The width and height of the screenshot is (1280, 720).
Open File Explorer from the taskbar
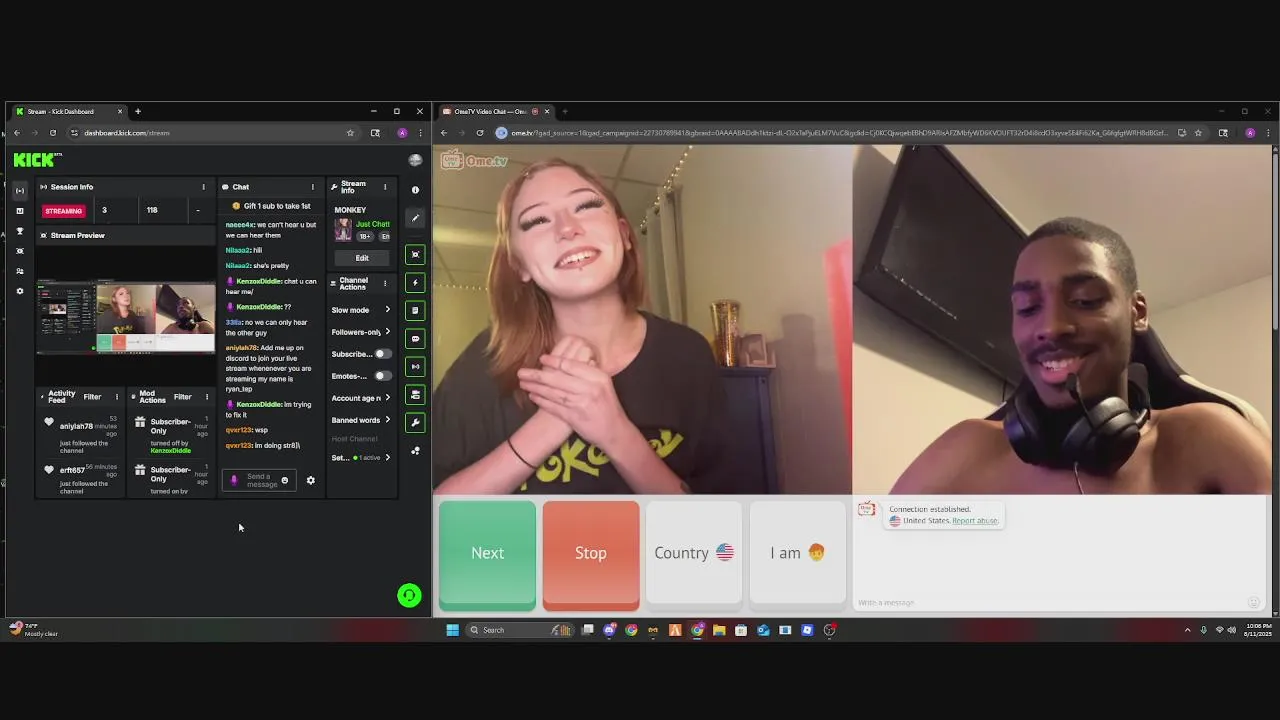point(719,630)
